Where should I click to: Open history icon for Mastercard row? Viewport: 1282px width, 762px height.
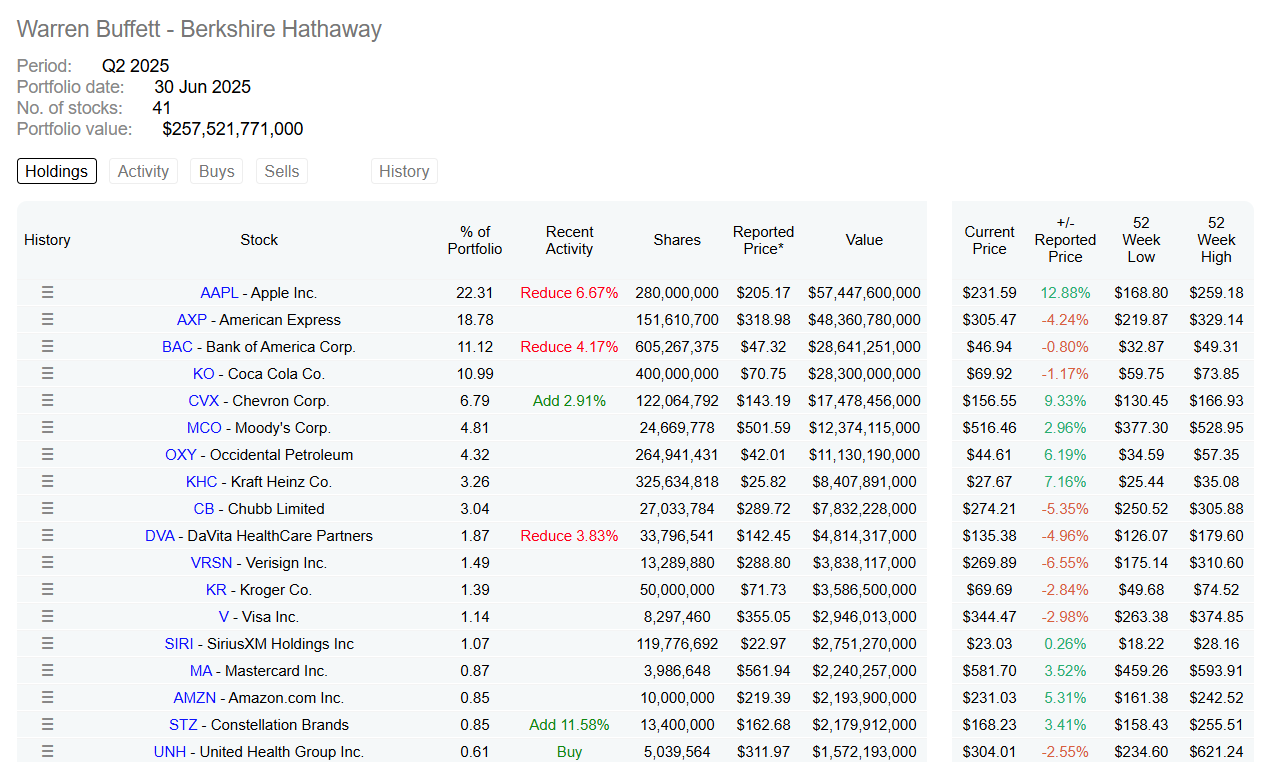click(47, 671)
